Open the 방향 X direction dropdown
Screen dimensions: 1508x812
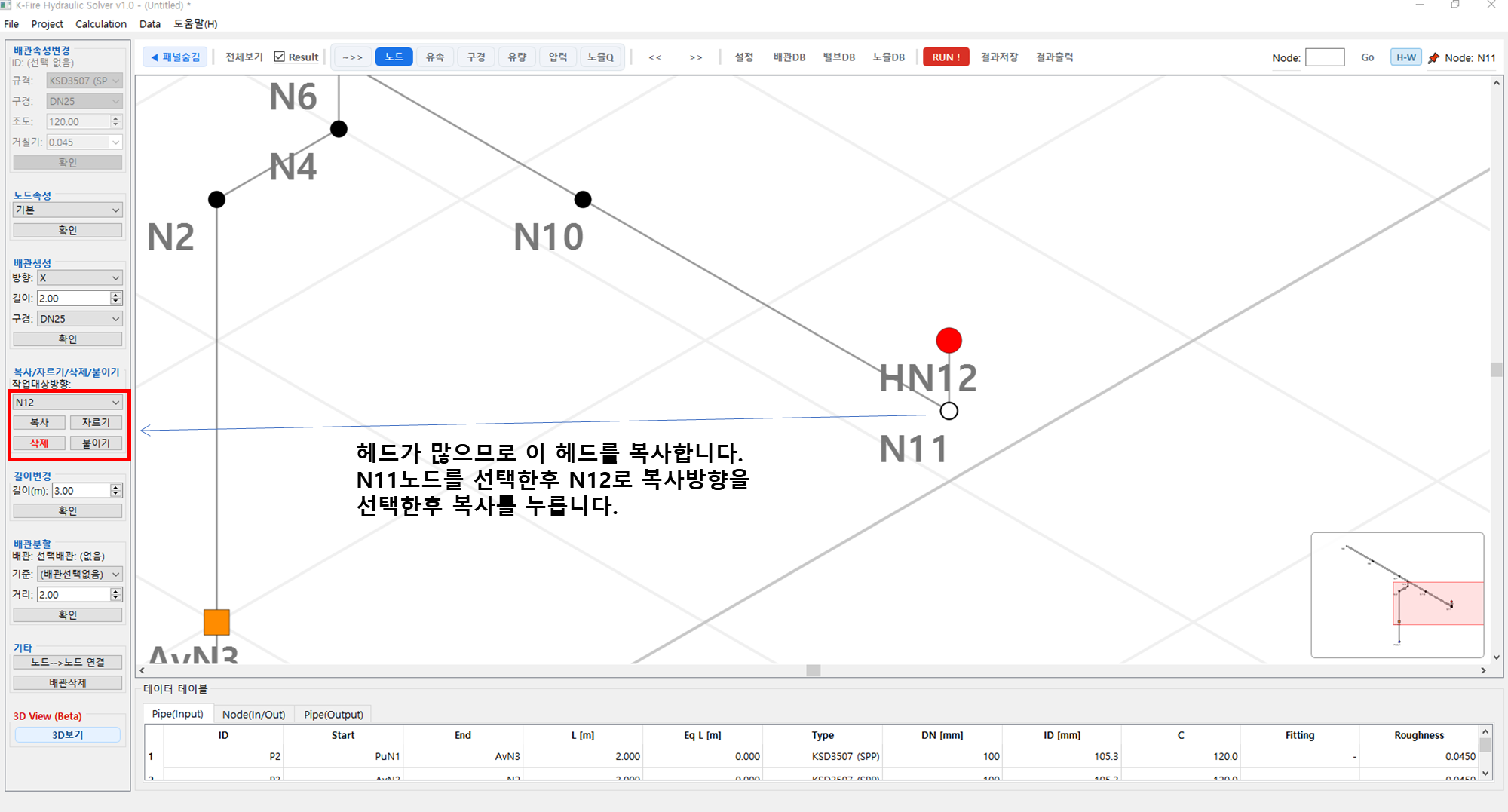79,278
